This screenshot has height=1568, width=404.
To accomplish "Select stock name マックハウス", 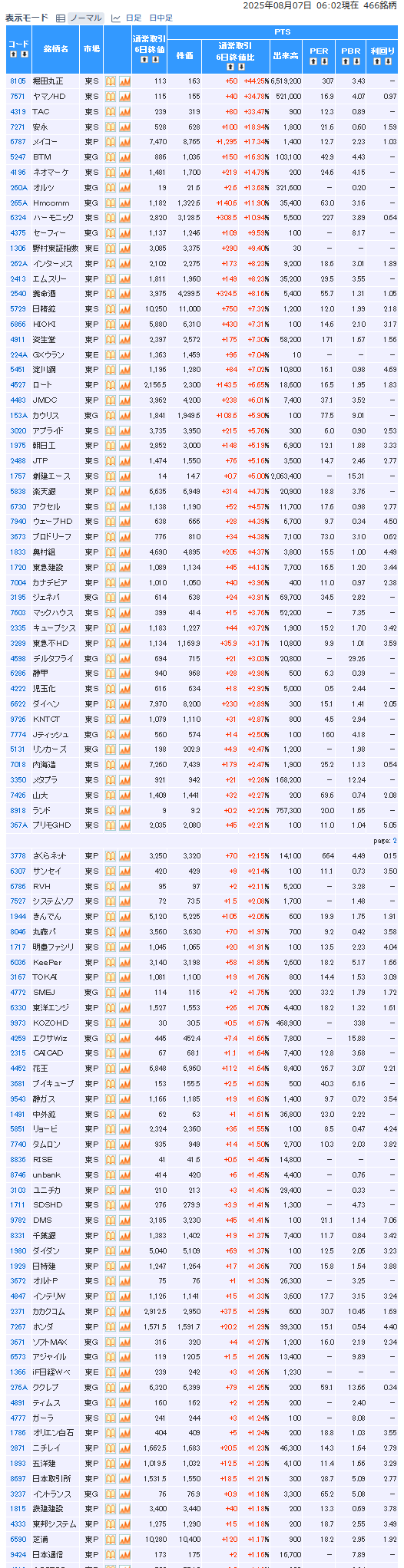I will 53,612.
